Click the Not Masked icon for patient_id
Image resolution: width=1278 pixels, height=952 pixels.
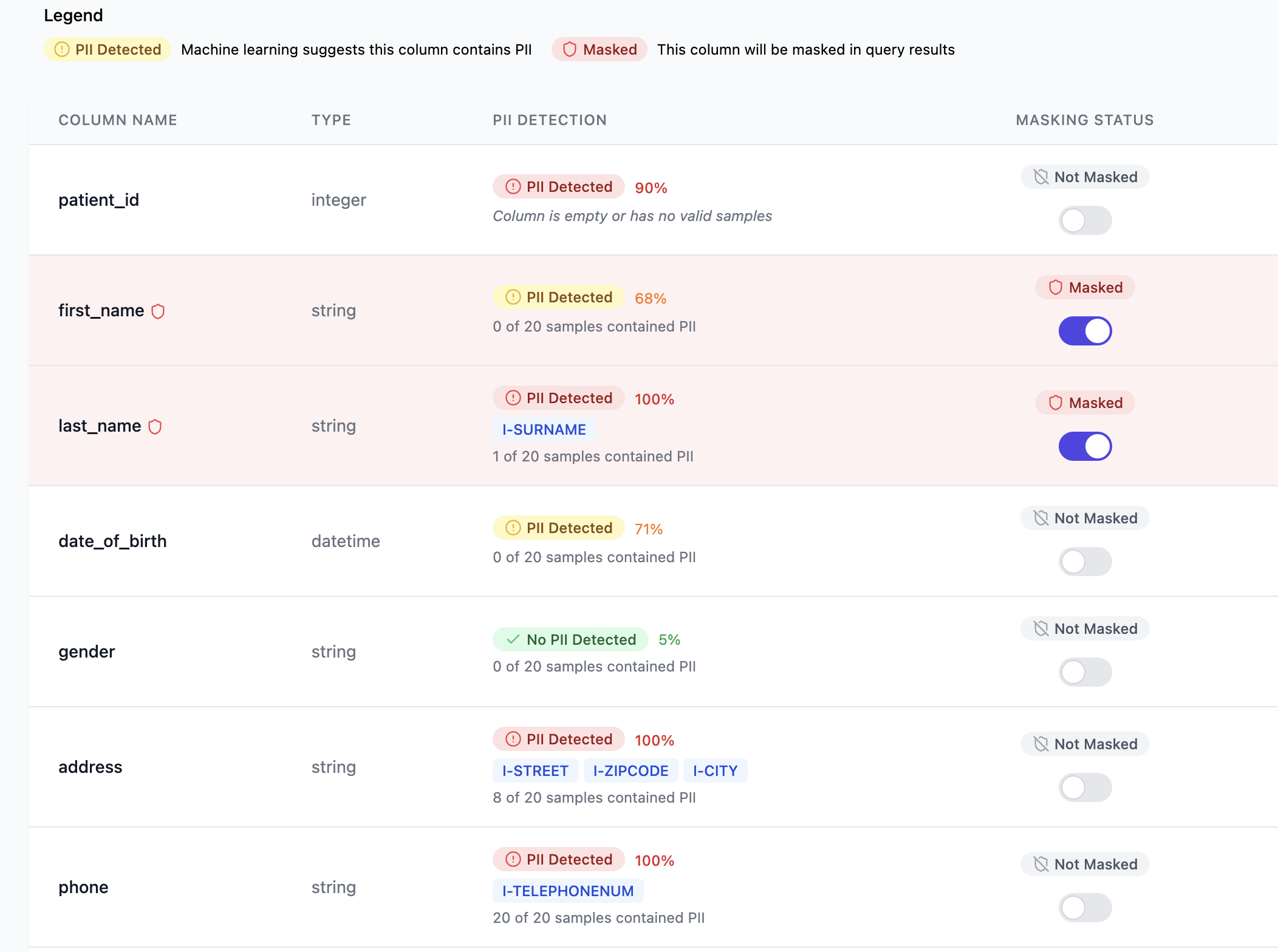[1041, 177]
